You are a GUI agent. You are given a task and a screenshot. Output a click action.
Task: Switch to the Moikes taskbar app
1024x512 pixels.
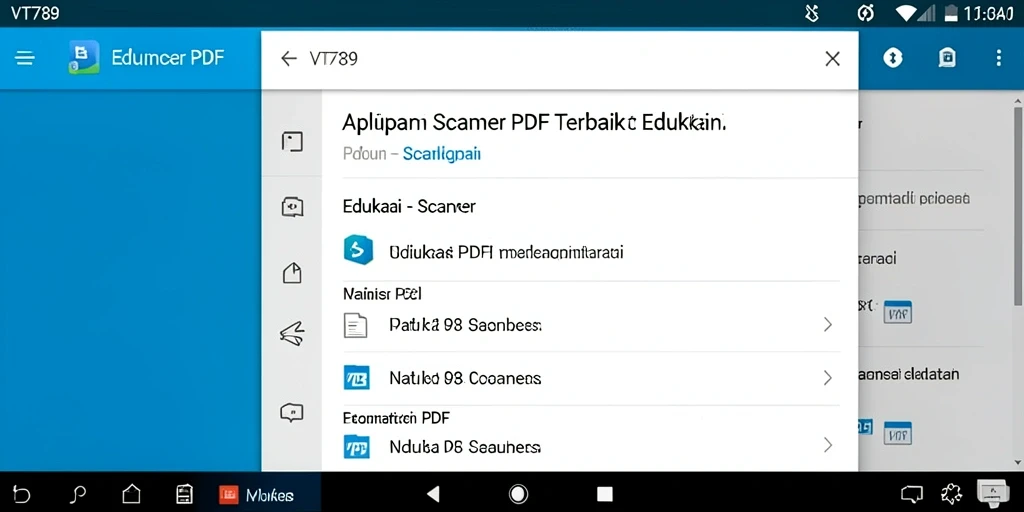tap(257, 494)
